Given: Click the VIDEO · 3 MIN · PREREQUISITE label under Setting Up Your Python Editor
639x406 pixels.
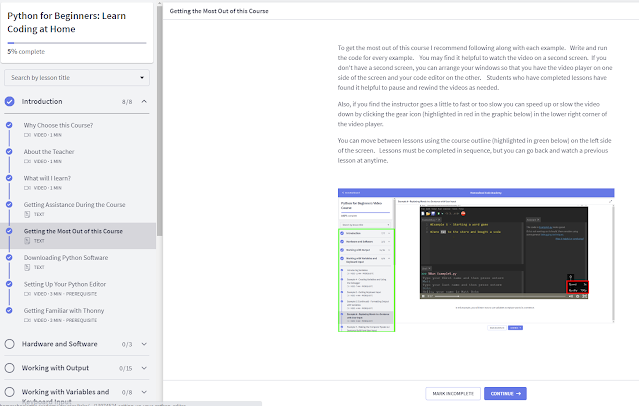Looking at the screenshot, I should point(65,294).
